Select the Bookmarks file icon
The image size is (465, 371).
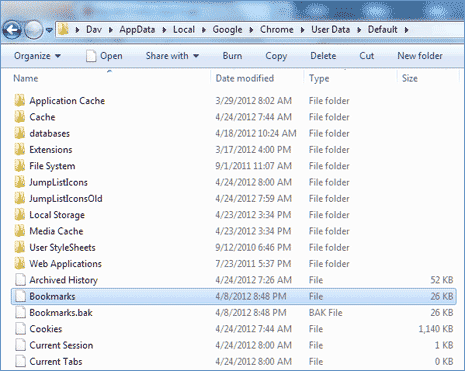[x=20, y=296]
